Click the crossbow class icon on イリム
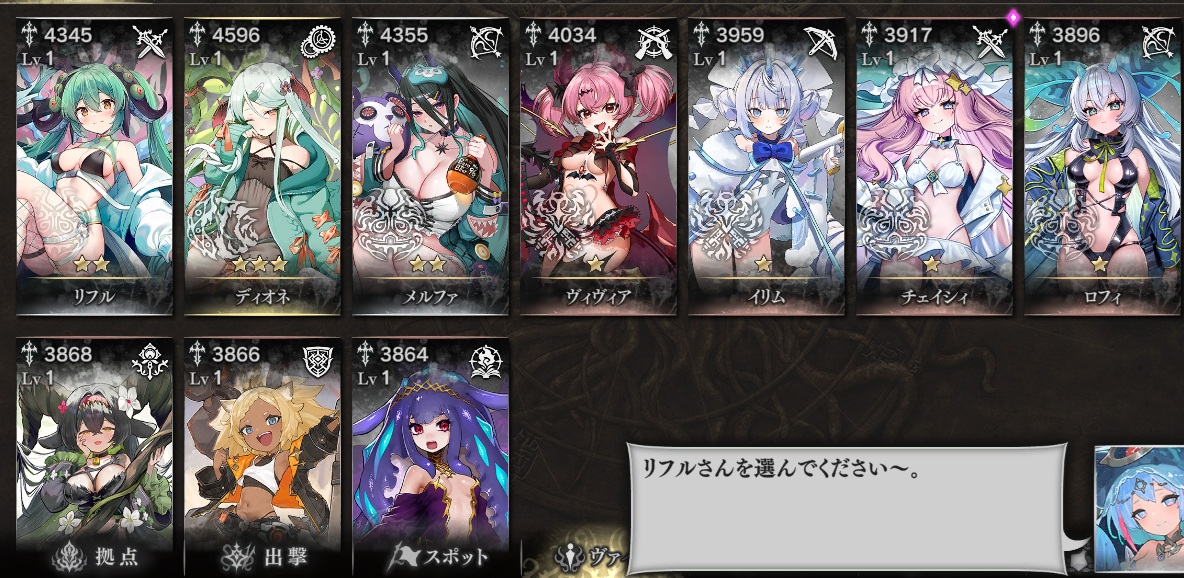 coord(822,42)
